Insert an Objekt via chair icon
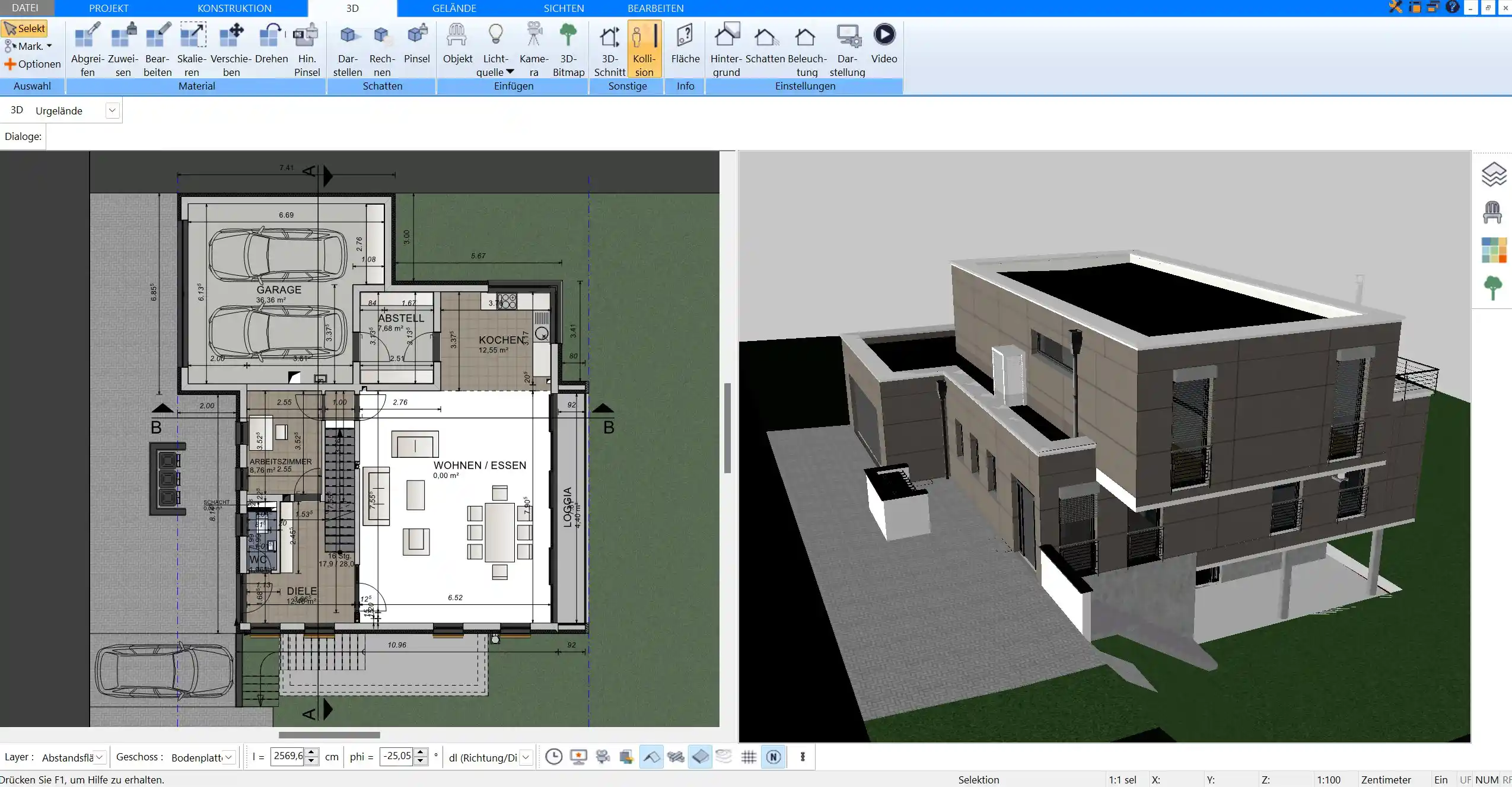The height and width of the screenshot is (787, 1512). pyautogui.click(x=457, y=44)
